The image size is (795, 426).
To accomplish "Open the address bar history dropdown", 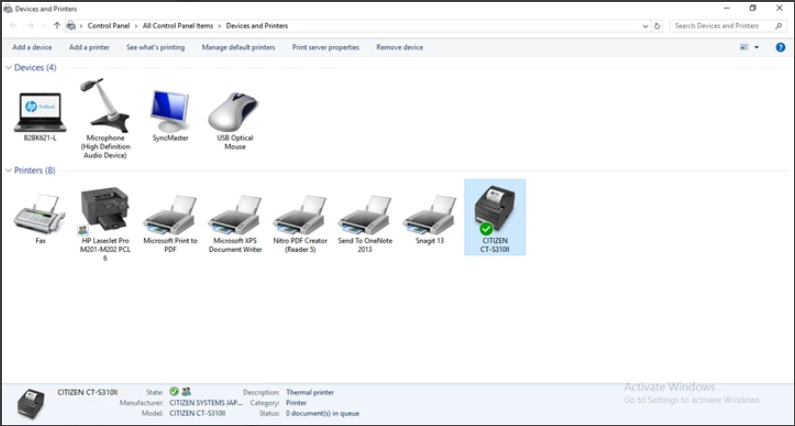I will (645, 26).
